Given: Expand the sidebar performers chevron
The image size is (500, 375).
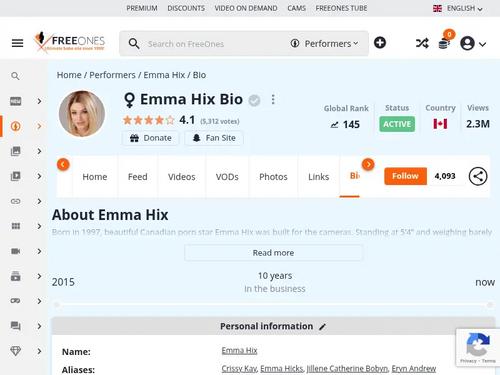Looking at the screenshot, I should [39, 126].
